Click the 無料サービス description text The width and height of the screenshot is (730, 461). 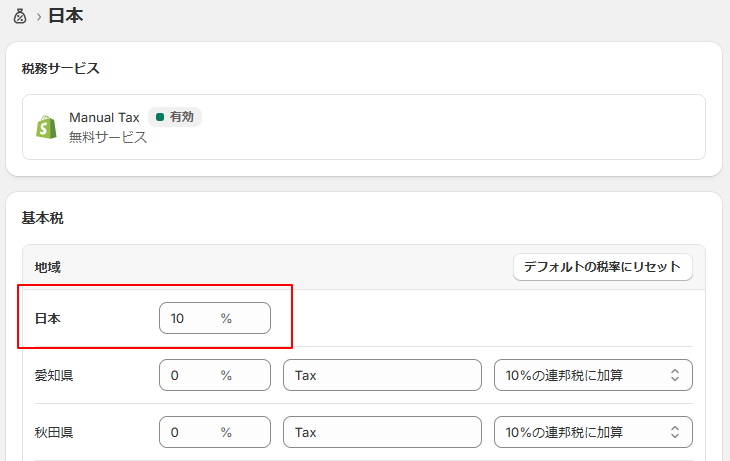coord(108,138)
